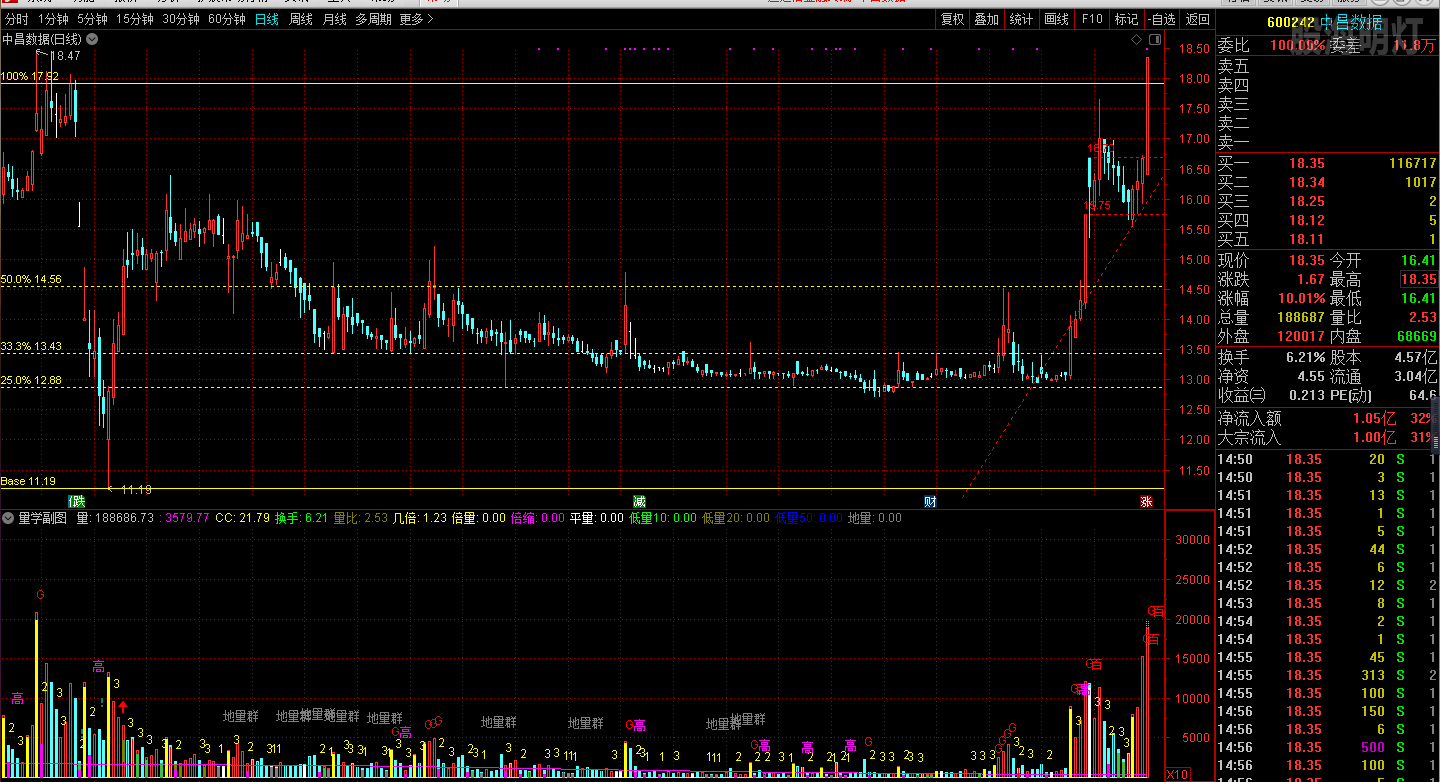
Task: Click the 返回 back button
Action: pos(1197,19)
